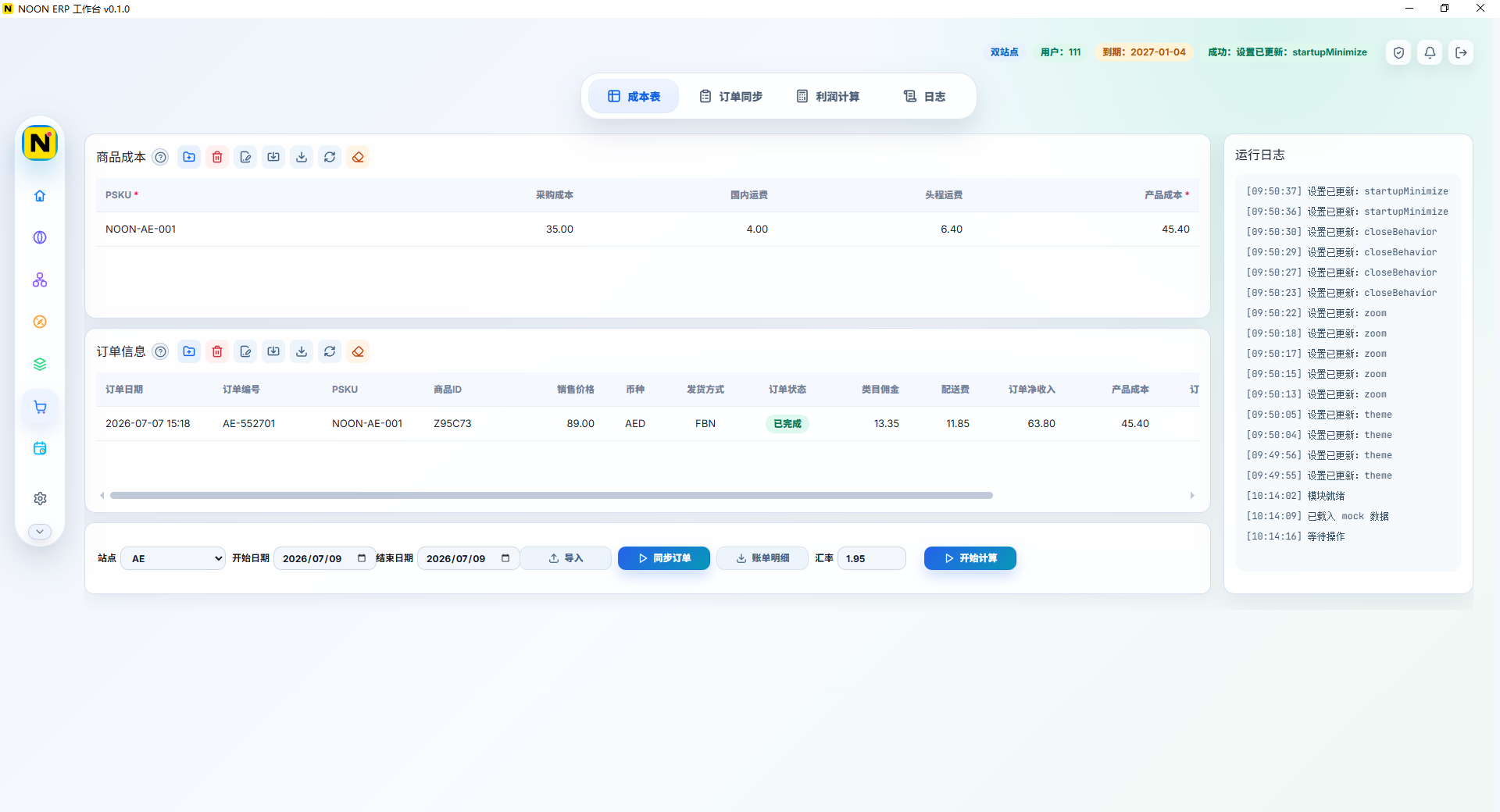Open the settings gear in sidebar
The image size is (1500, 812).
[40, 498]
